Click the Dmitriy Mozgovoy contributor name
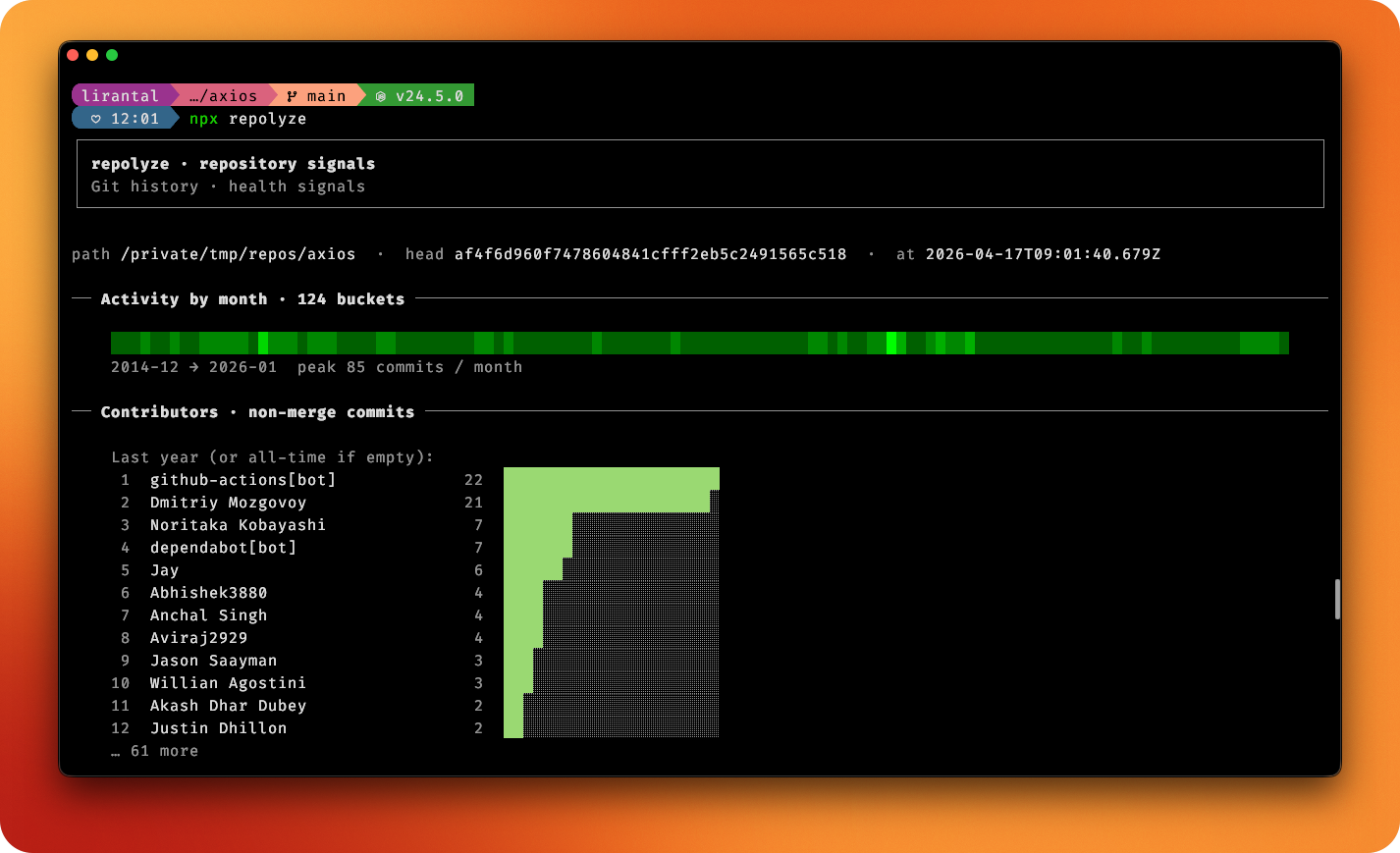Image resolution: width=1400 pixels, height=853 pixels. [x=228, y=503]
